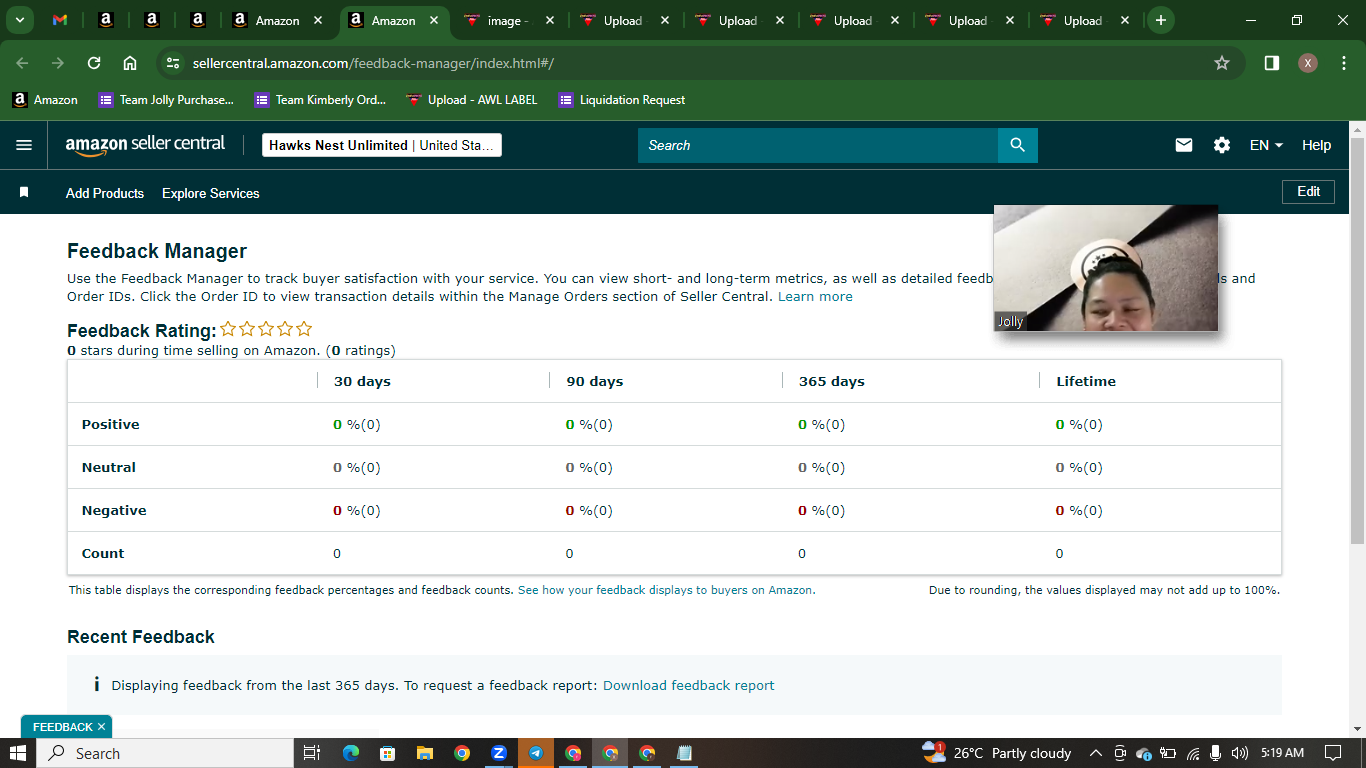
Task: Open the Windows Start menu
Action: (18, 753)
